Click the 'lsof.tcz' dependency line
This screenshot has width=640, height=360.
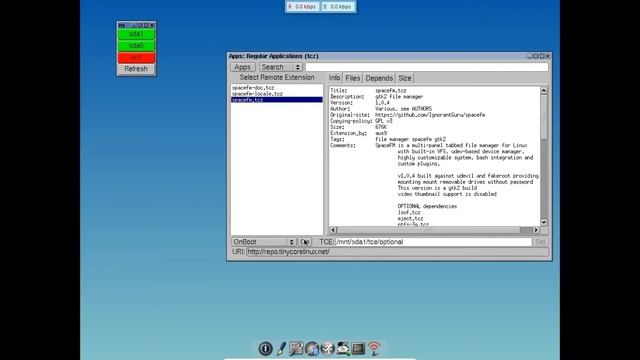pyautogui.click(x=409, y=213)
